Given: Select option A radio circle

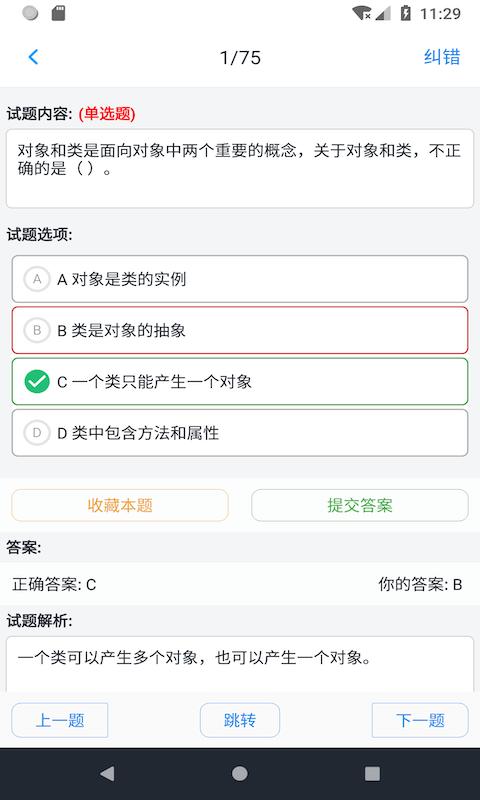Looking at the screenshot, I should (x=37, y=279).
